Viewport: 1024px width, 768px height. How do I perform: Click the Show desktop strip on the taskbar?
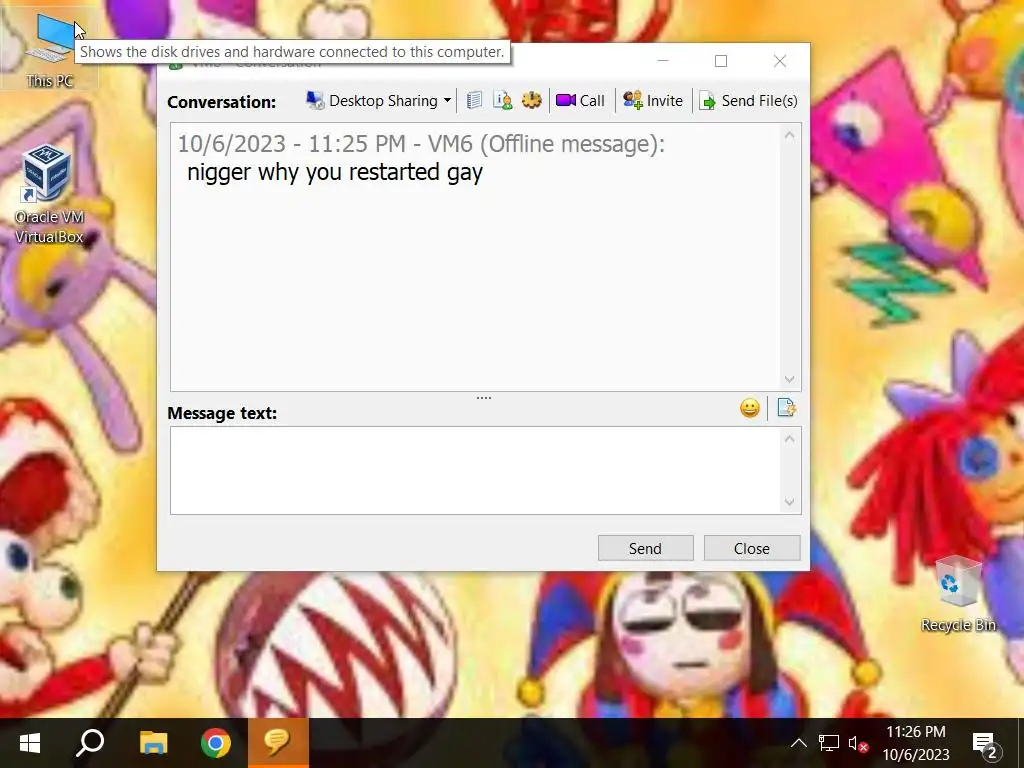click(x=1021, y=743)
